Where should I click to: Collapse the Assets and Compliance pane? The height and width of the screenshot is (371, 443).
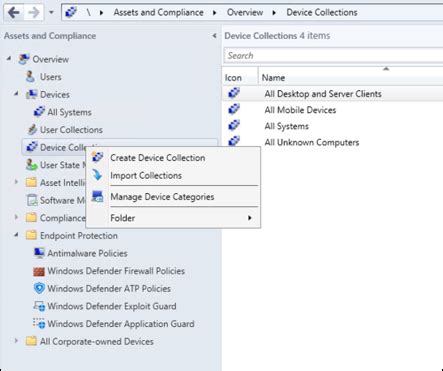coord(214,36)
